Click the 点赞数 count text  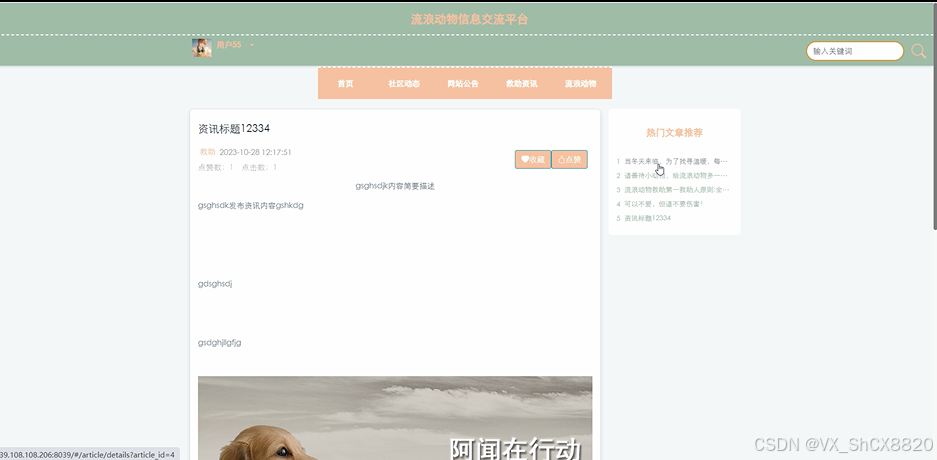click(216, 167)
